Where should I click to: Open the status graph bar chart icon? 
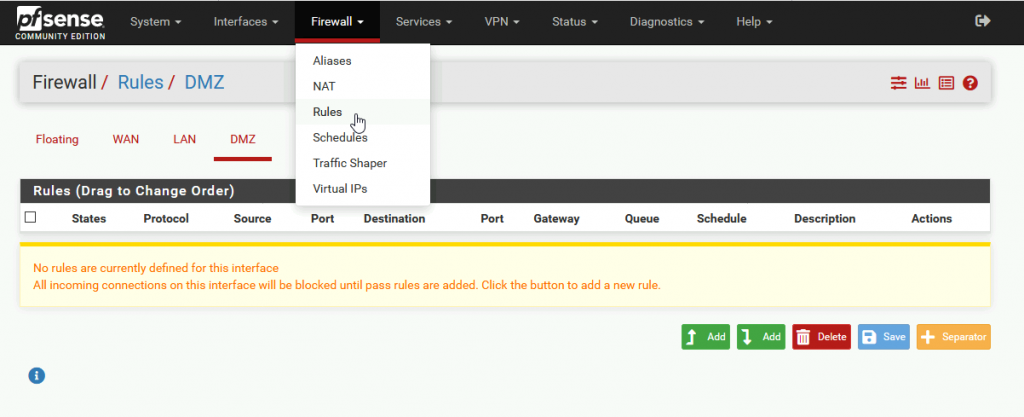[922, 83]
